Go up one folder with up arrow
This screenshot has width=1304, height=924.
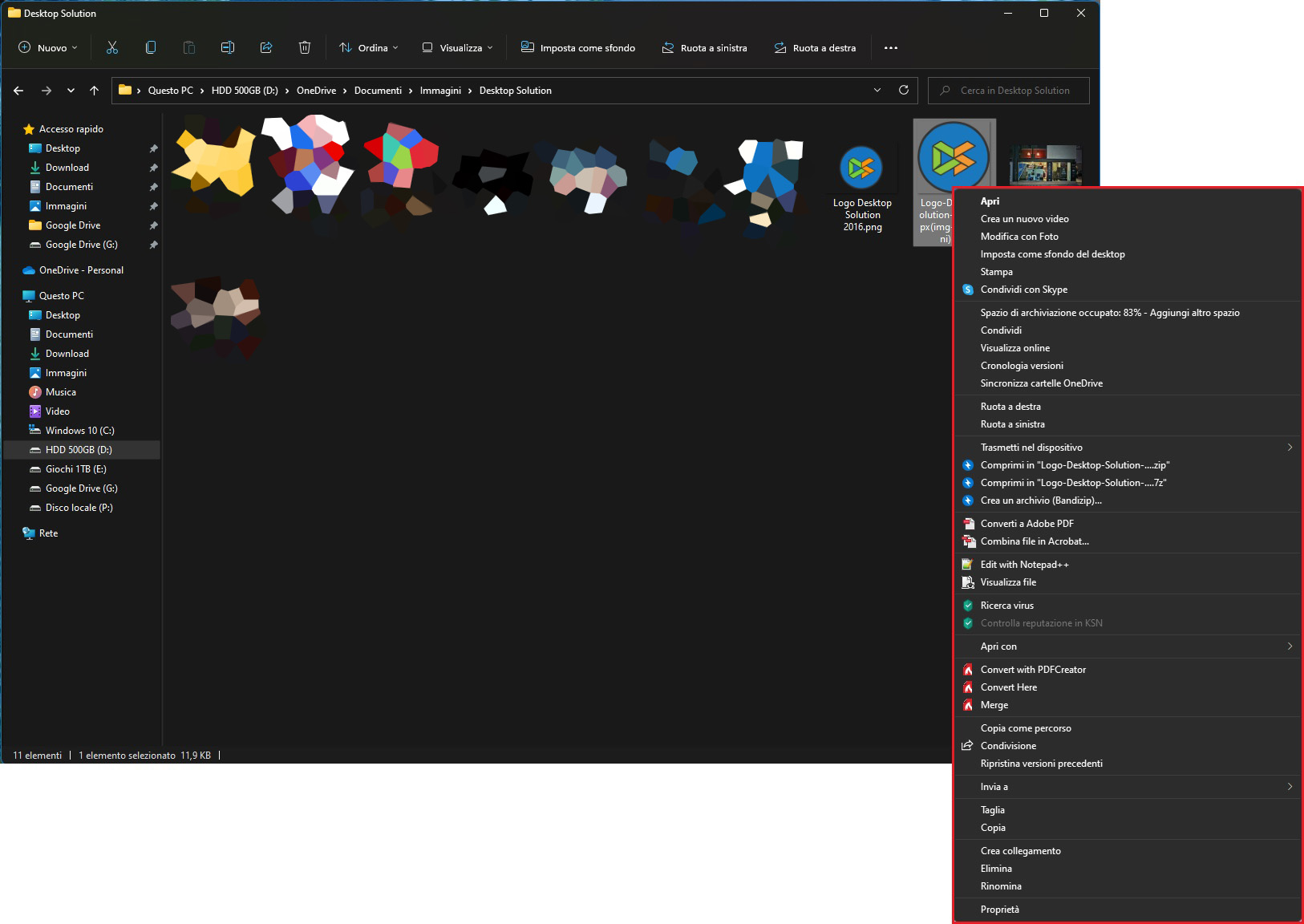pyautogui.click(x=95, y=91)
